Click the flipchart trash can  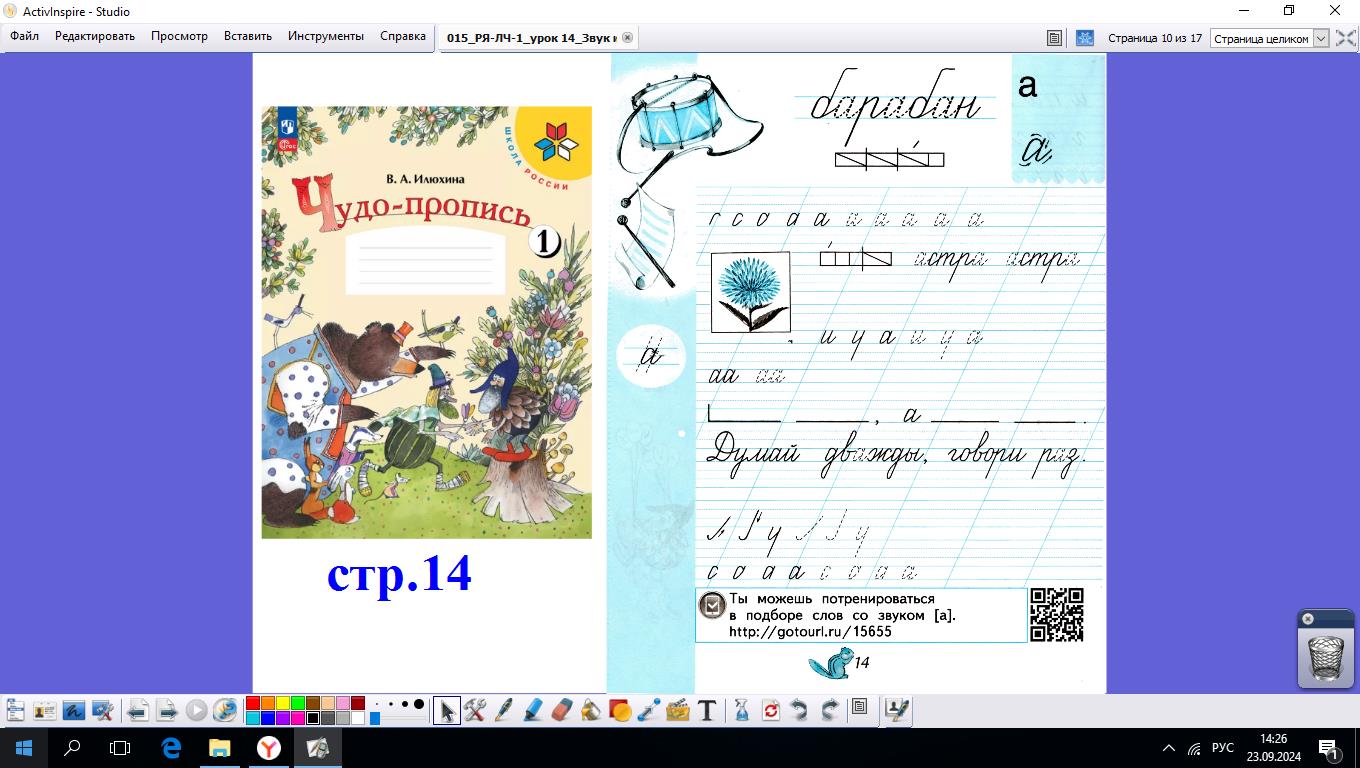pyautogui.click(x=1326, y=657)
